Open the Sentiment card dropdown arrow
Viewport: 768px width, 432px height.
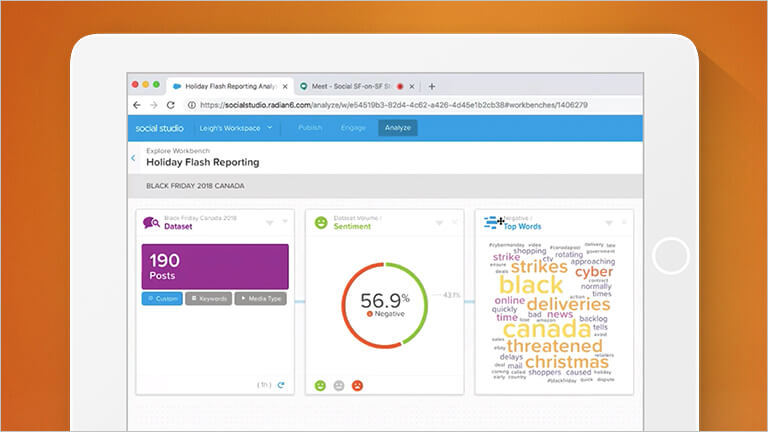tap(439, 223)
